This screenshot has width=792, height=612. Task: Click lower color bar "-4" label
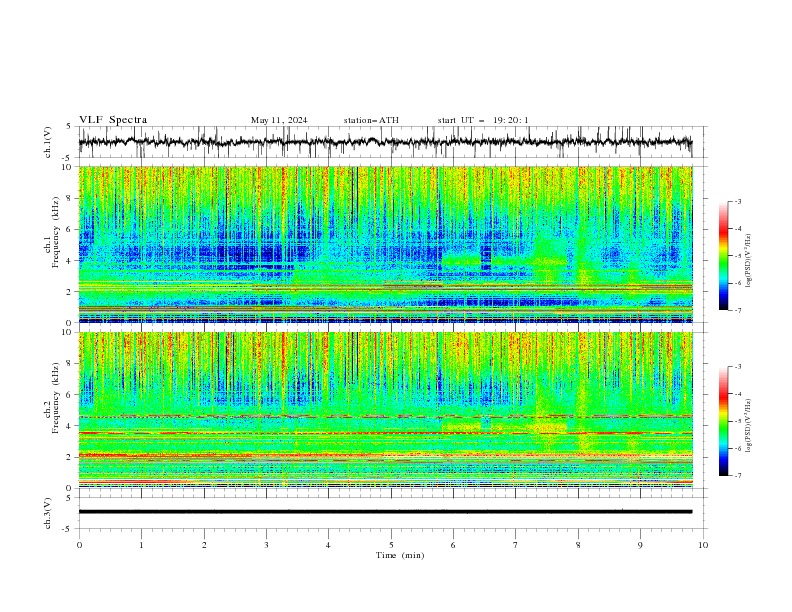[738, 394]
